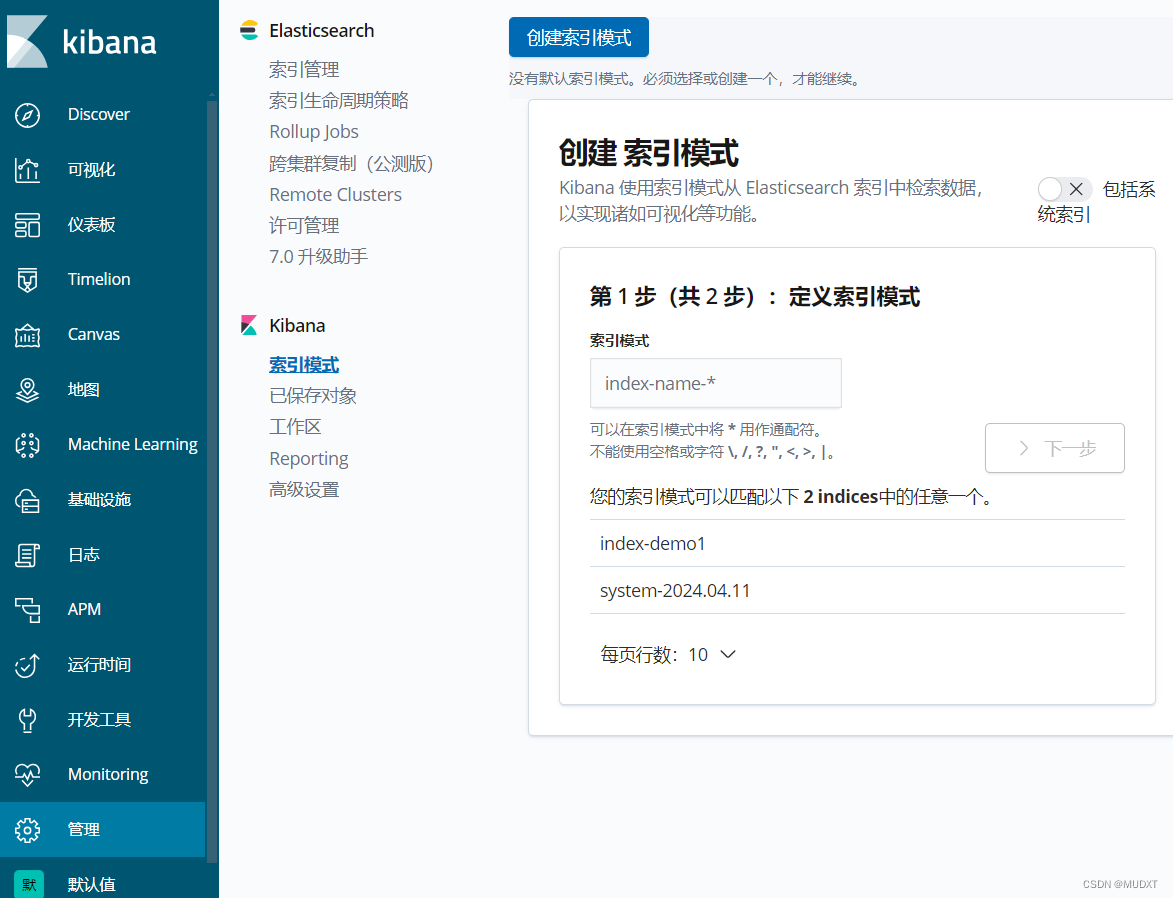Open 索引生命周期策略 link
1173x898 pixels.
(x=339, y=100)
